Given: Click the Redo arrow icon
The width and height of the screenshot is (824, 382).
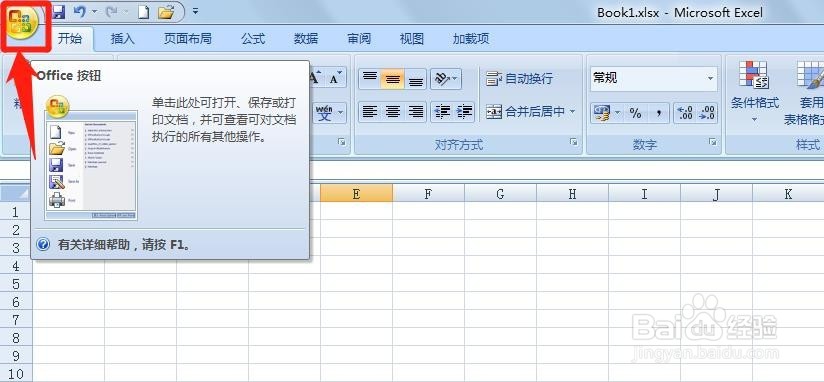Looking at the screenshot, I should click(x=110, y=11).
